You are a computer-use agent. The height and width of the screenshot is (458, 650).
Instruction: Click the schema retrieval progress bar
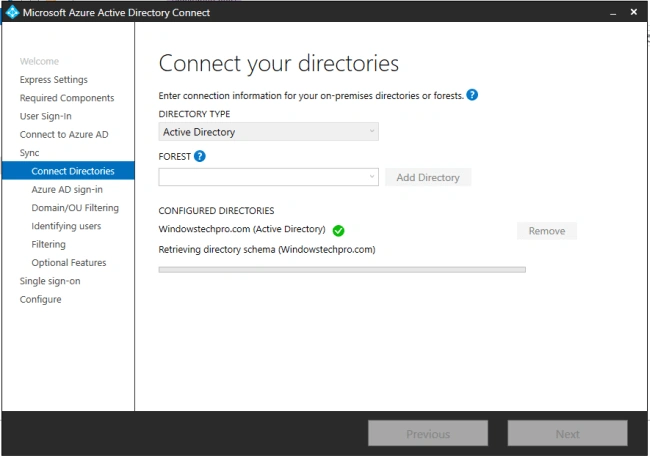point(342,269)
